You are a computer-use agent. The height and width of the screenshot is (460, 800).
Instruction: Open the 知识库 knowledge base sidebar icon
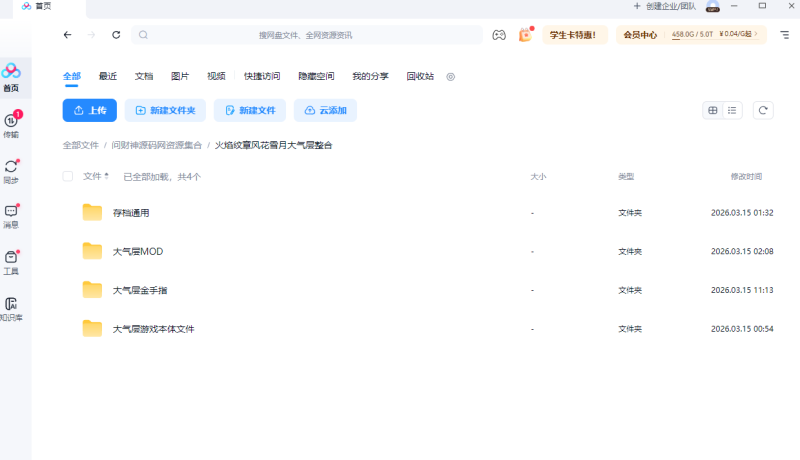click(11, 309)
